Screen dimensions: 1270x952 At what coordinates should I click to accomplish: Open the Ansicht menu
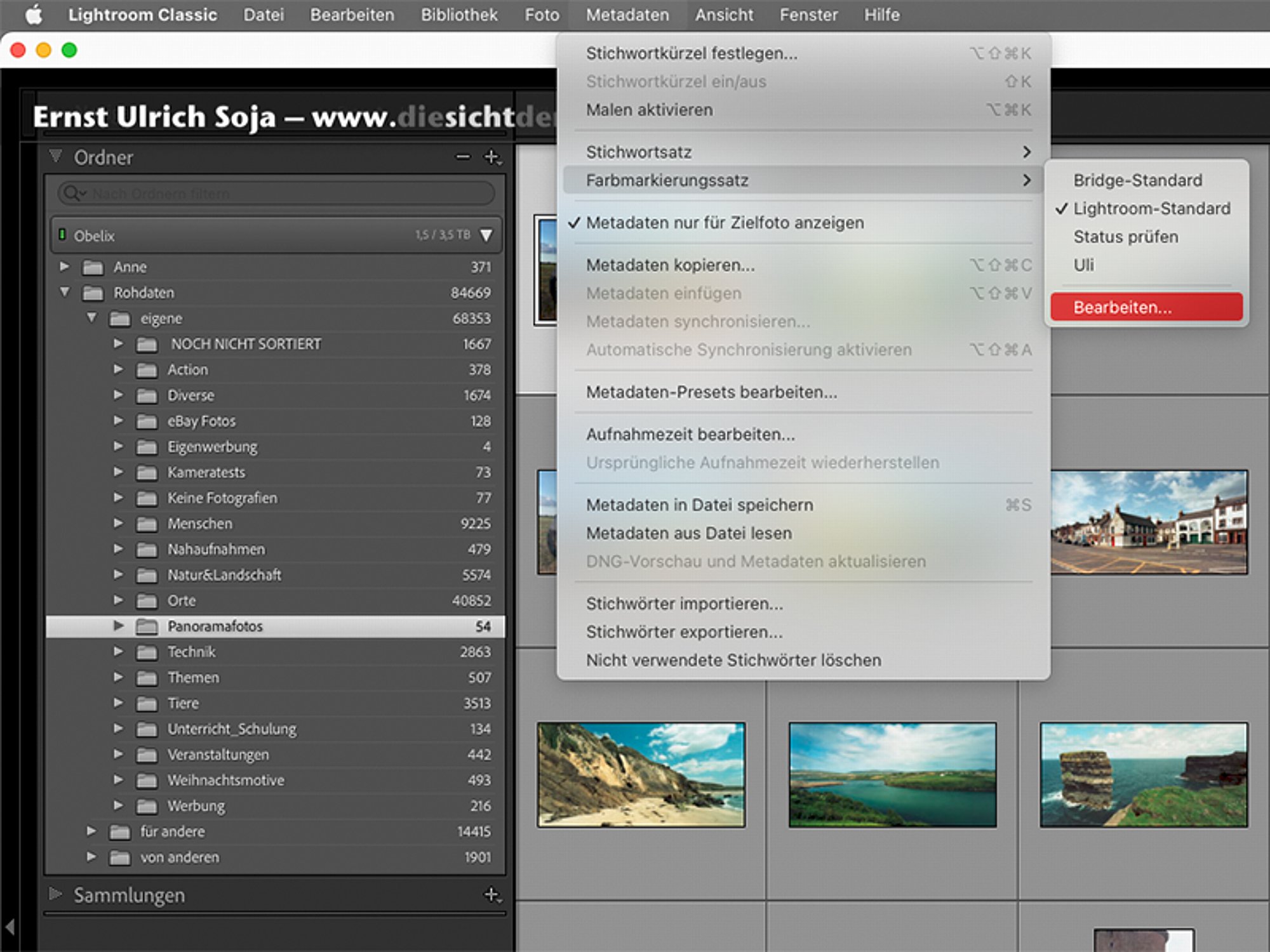point(724,15)
